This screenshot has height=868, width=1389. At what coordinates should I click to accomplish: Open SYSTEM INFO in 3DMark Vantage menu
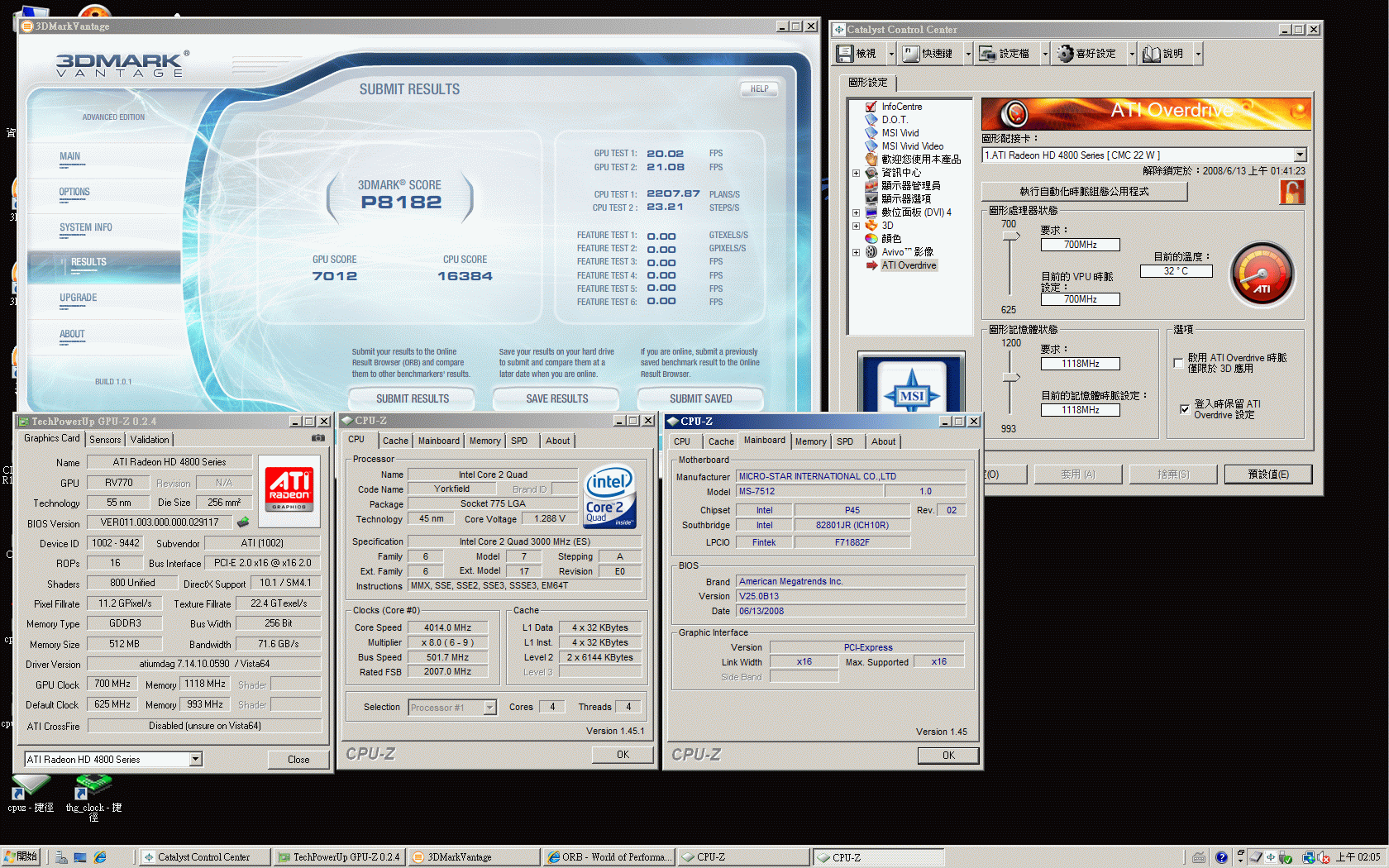click(x=86, y=228)
